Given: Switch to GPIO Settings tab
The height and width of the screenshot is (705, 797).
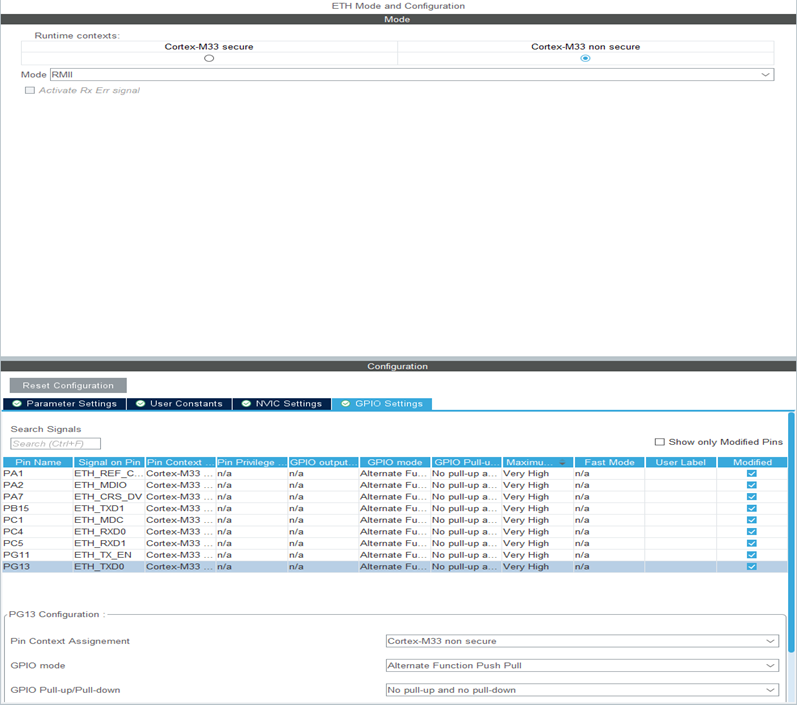Looking at the screenshot, I should coord(382,404).
